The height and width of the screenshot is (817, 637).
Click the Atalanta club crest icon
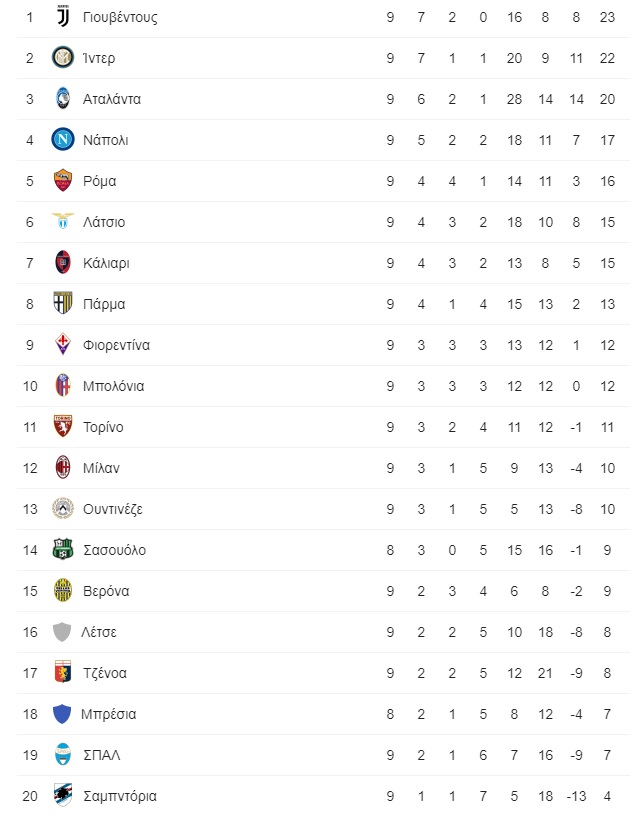63,99
